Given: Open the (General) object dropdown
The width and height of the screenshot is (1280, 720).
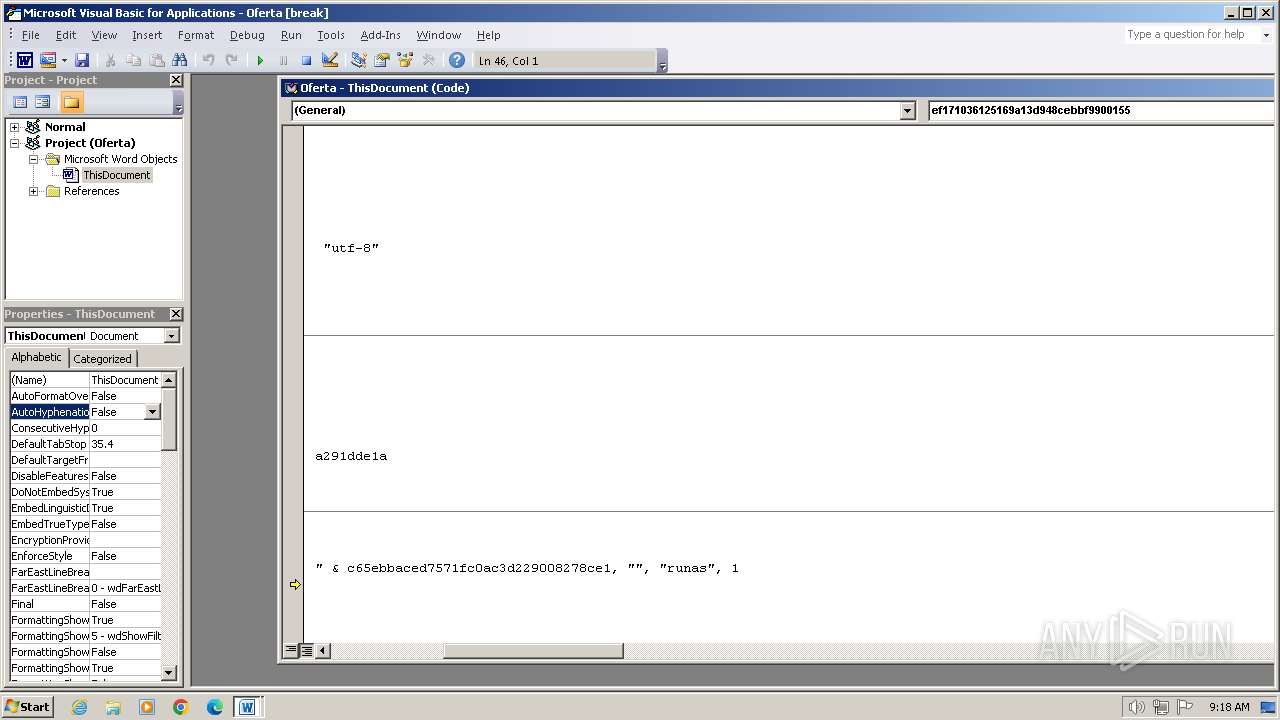Looking at the screenshot, I should 908,110.
